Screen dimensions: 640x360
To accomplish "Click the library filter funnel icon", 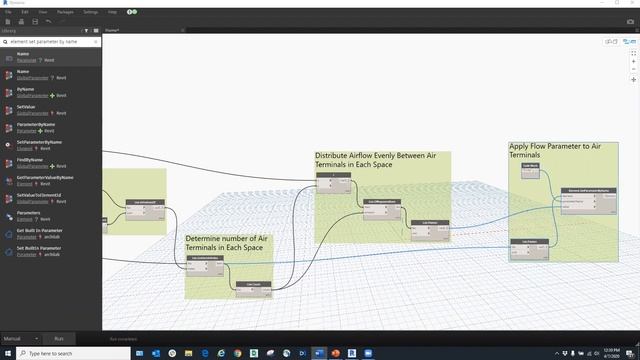I will click(87, 31).
